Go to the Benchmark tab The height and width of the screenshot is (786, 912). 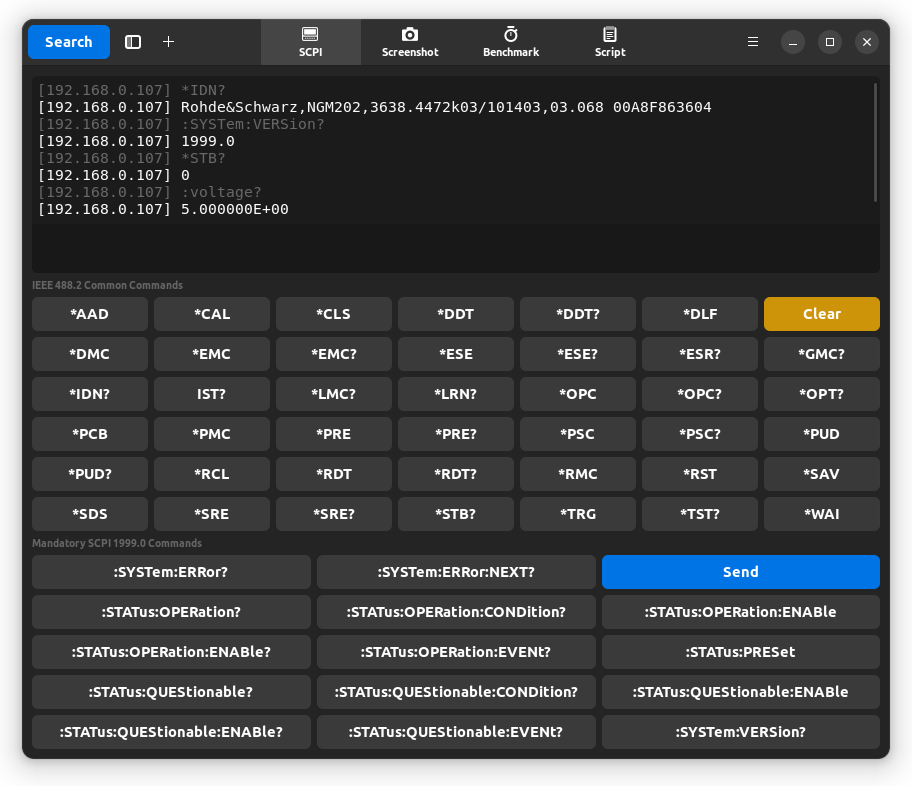click(x=510, y=42)
